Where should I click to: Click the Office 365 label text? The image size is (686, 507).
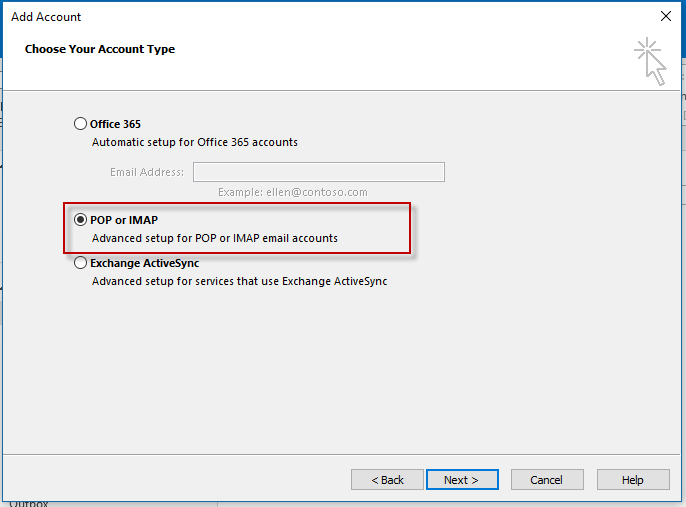[115, 124]
